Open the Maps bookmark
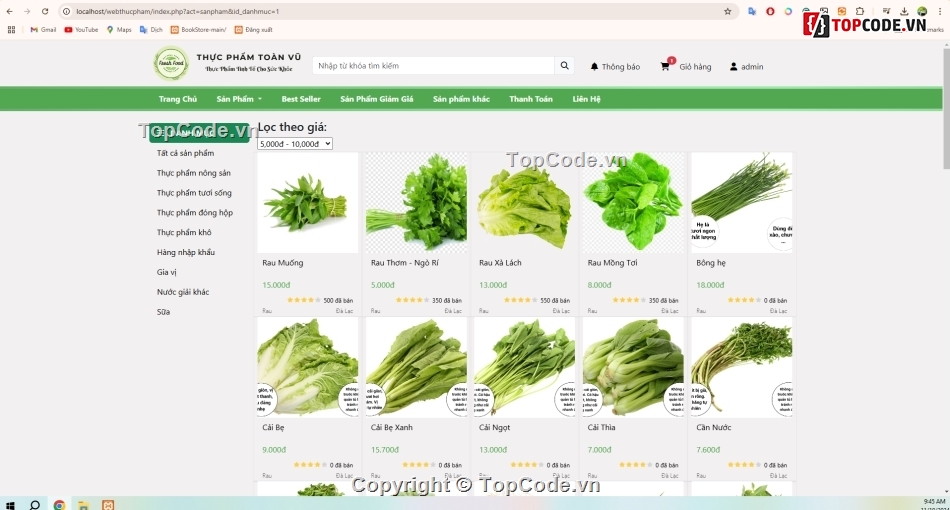Image resolution: width=950 pixels, height=510 pixels. tap(119, 29)
